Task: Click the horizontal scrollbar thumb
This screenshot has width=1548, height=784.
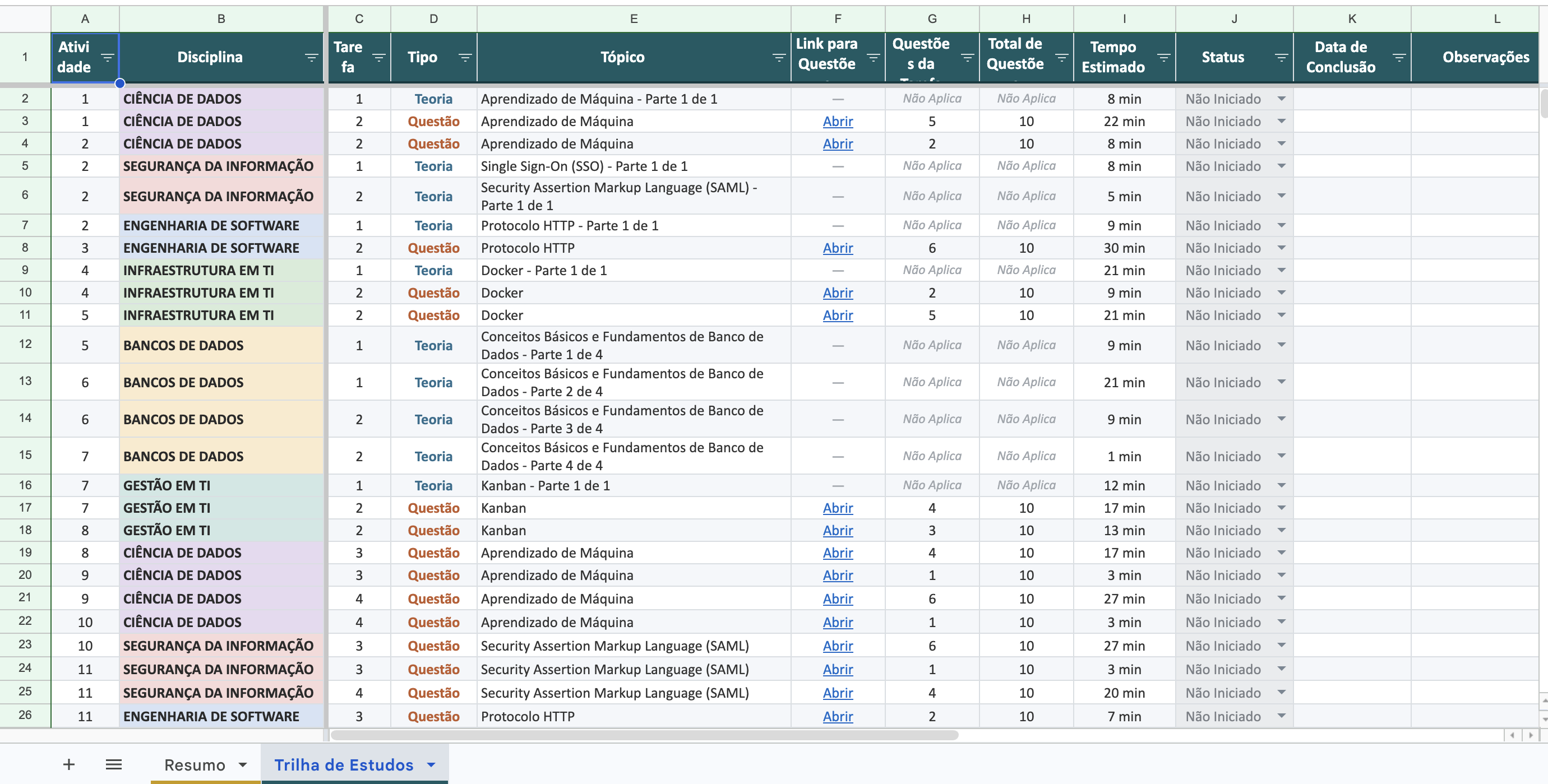Action: (644, 735)
